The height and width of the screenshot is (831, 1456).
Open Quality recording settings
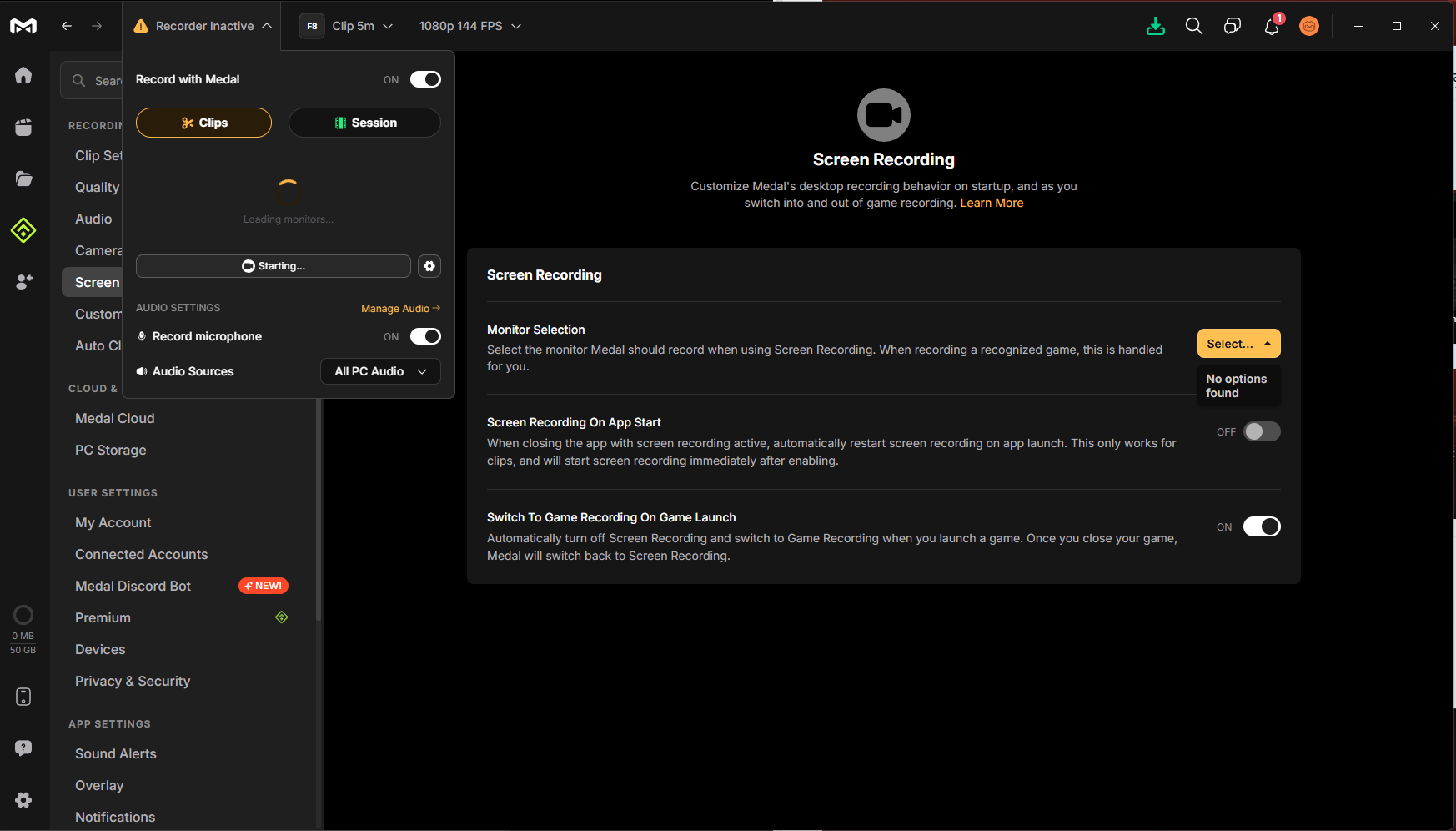pos(97,187)
